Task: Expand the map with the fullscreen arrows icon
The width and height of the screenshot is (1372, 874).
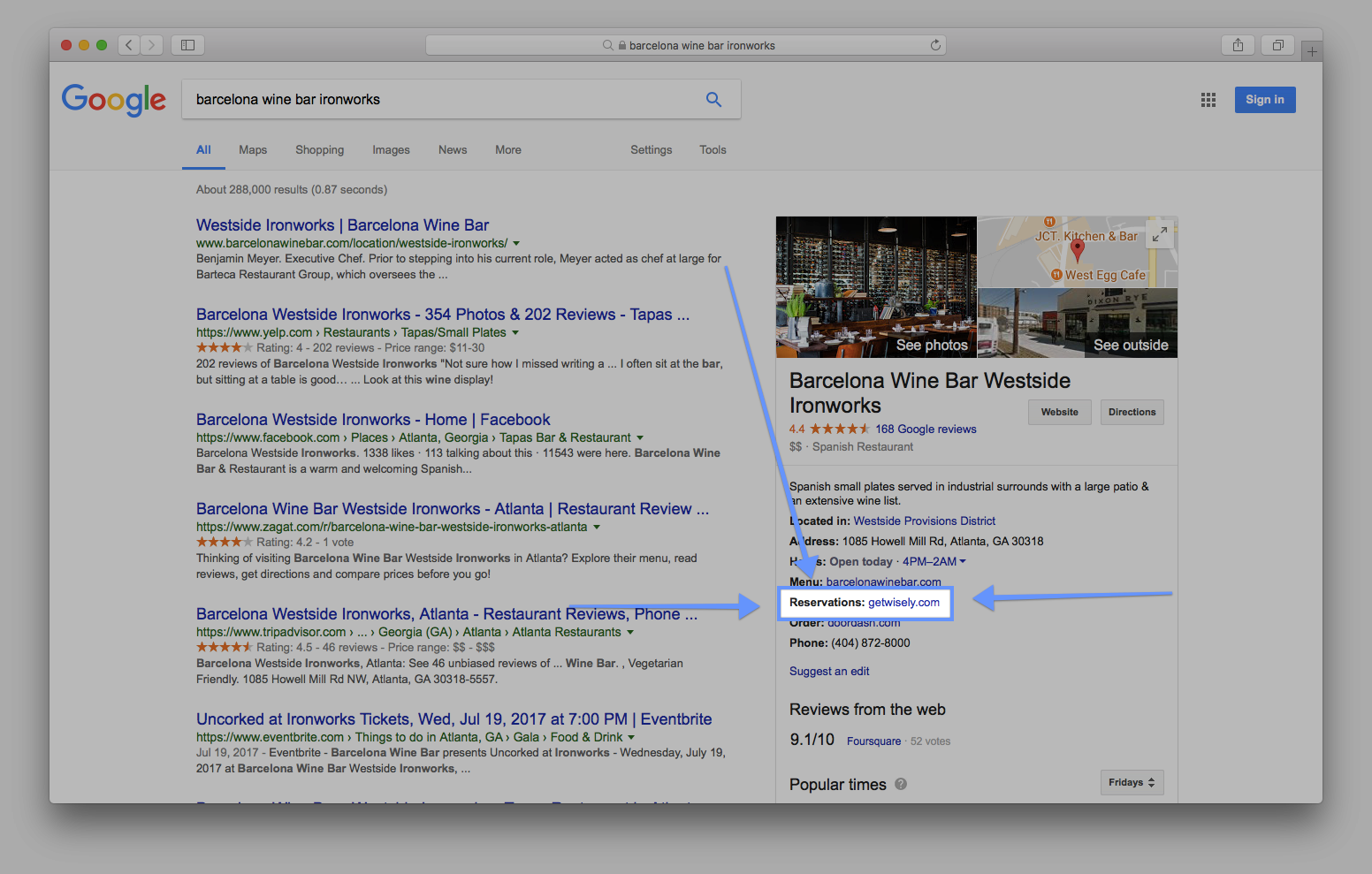Action: point(1159,234)
